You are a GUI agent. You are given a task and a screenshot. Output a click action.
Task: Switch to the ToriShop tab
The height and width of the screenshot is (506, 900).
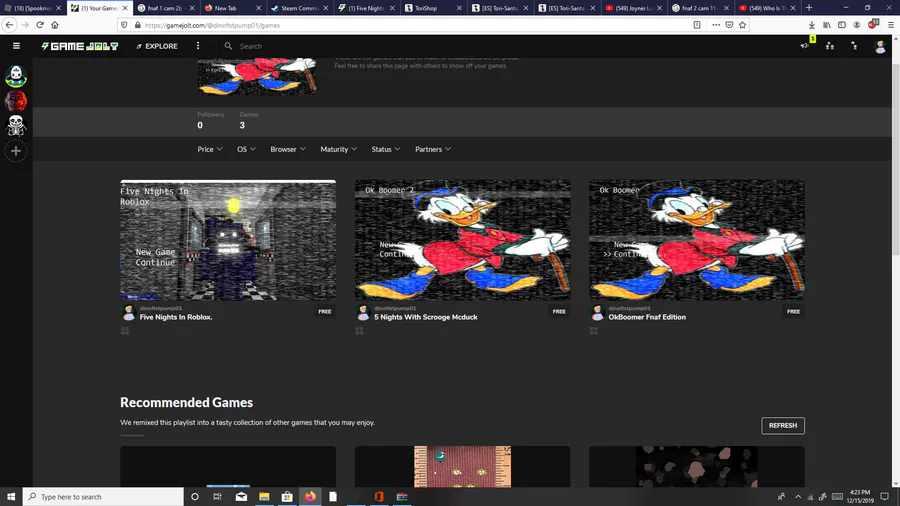(433, 8)
